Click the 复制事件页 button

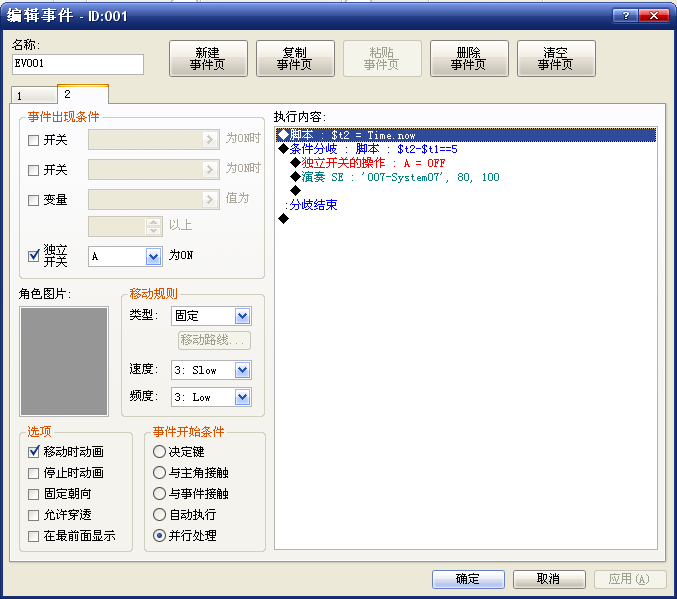[x=295, y=58]
